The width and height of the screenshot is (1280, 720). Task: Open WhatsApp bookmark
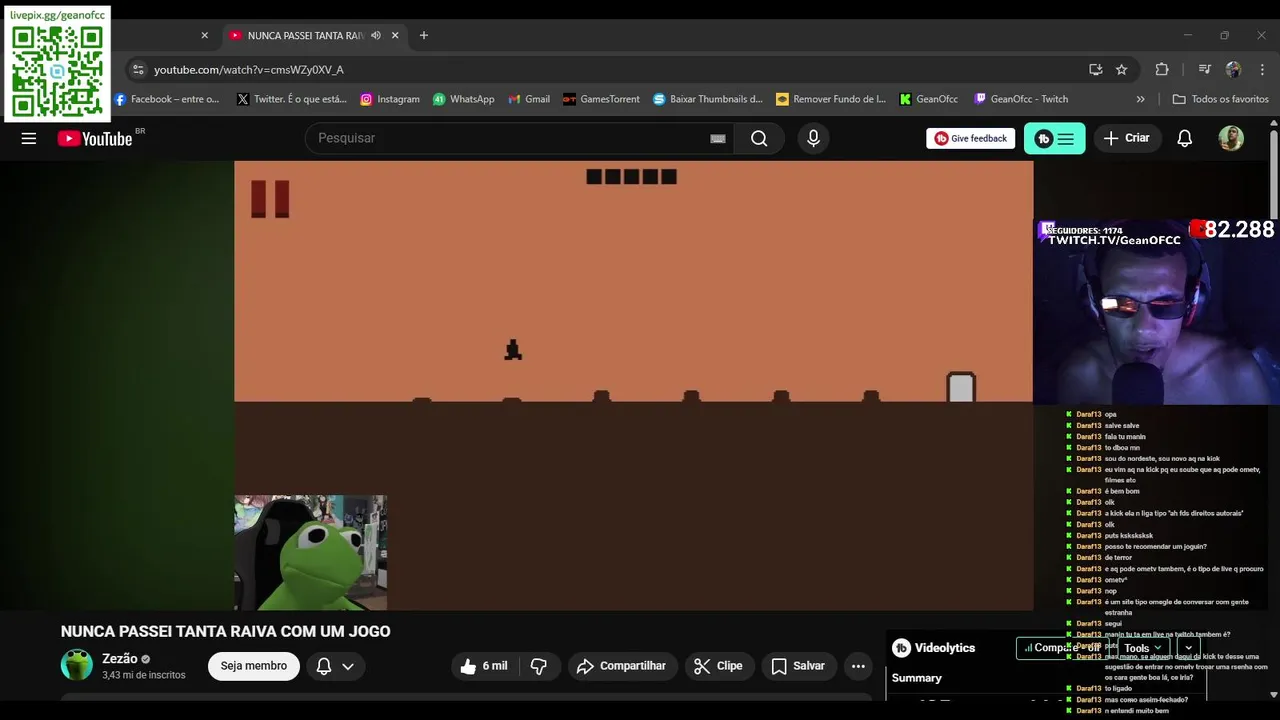tap(464, 99)
